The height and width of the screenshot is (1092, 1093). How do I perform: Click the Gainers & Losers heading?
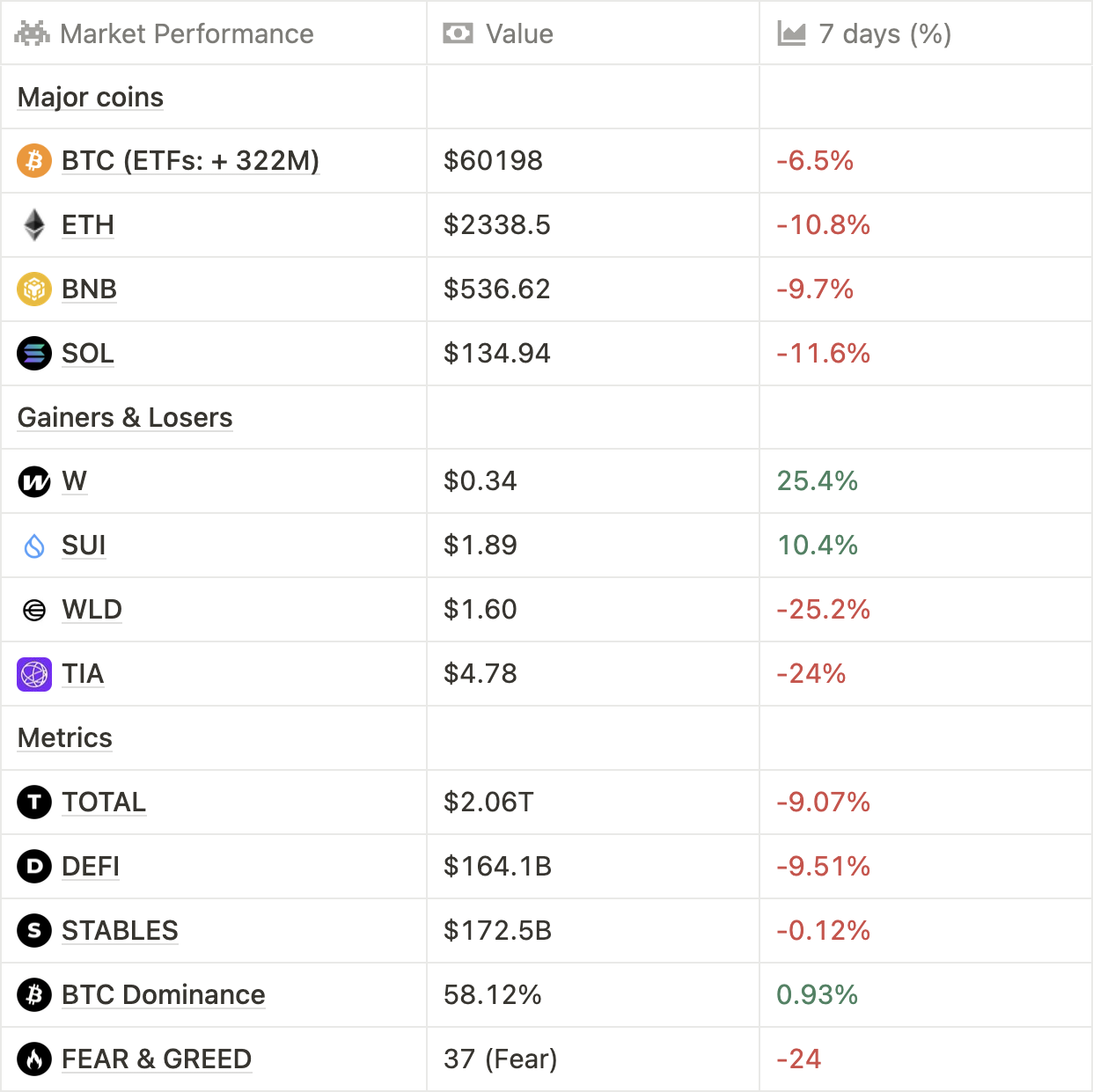(x=125, y=417)
